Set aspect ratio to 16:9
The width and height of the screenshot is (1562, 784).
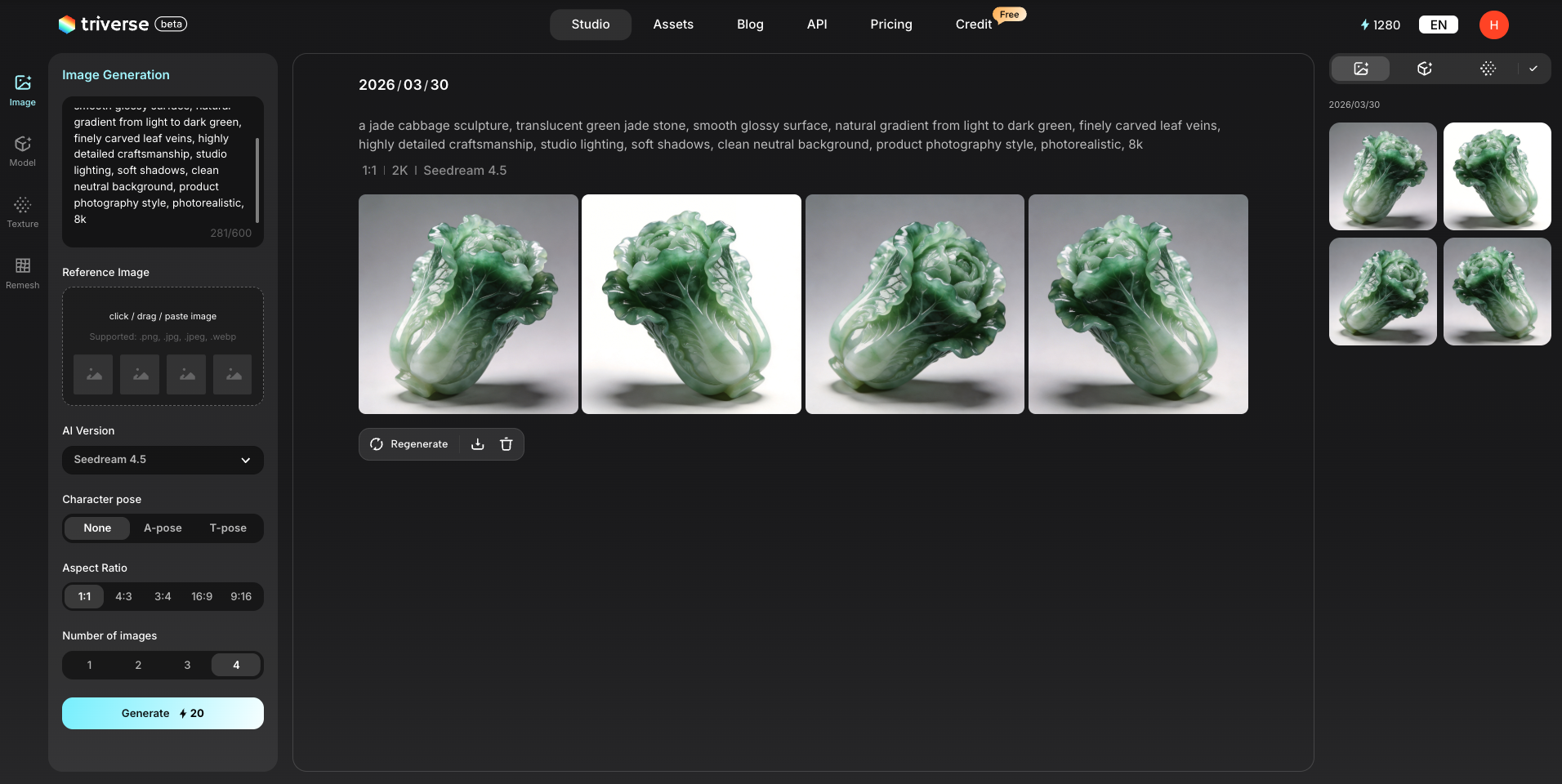[202, 597]
